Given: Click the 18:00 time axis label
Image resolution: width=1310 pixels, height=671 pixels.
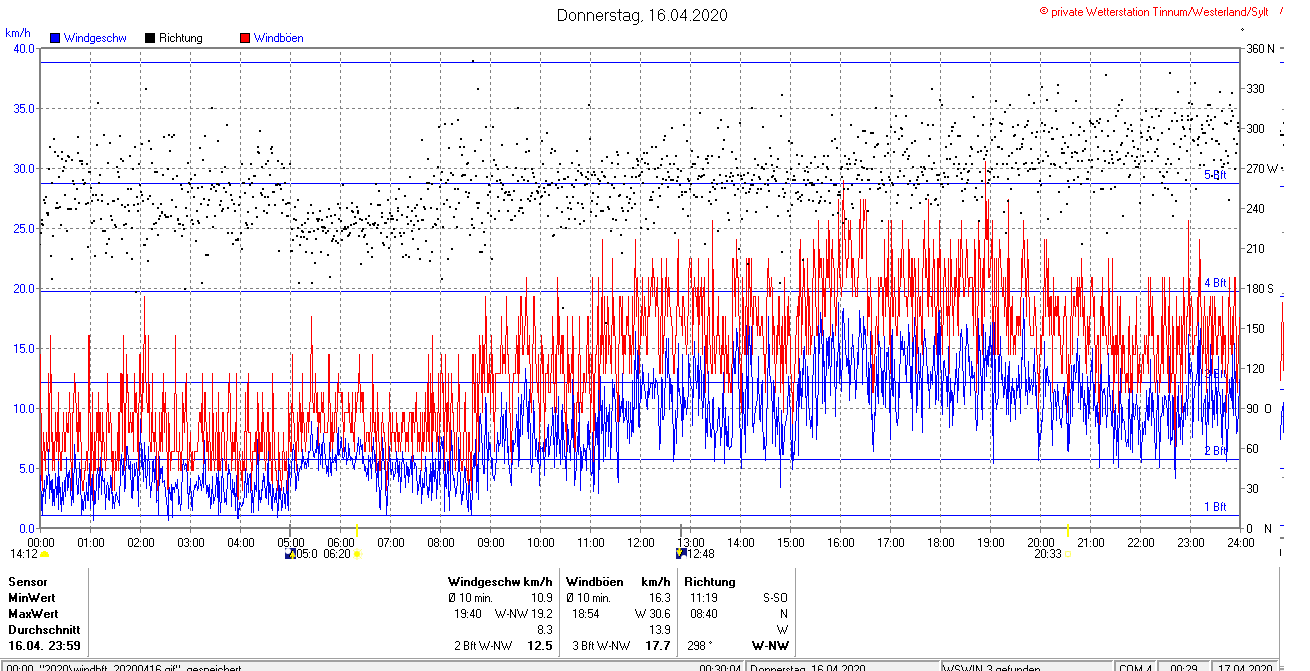Looking at the screenshot, I should coord(941,542).
